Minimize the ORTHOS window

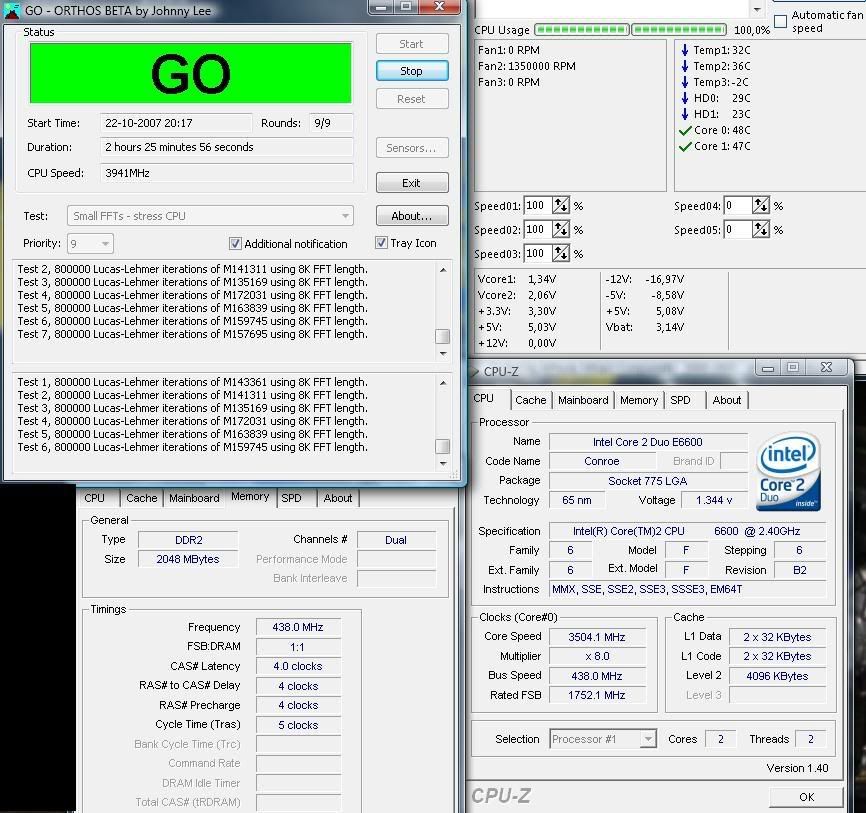click(x=381, y=7)
